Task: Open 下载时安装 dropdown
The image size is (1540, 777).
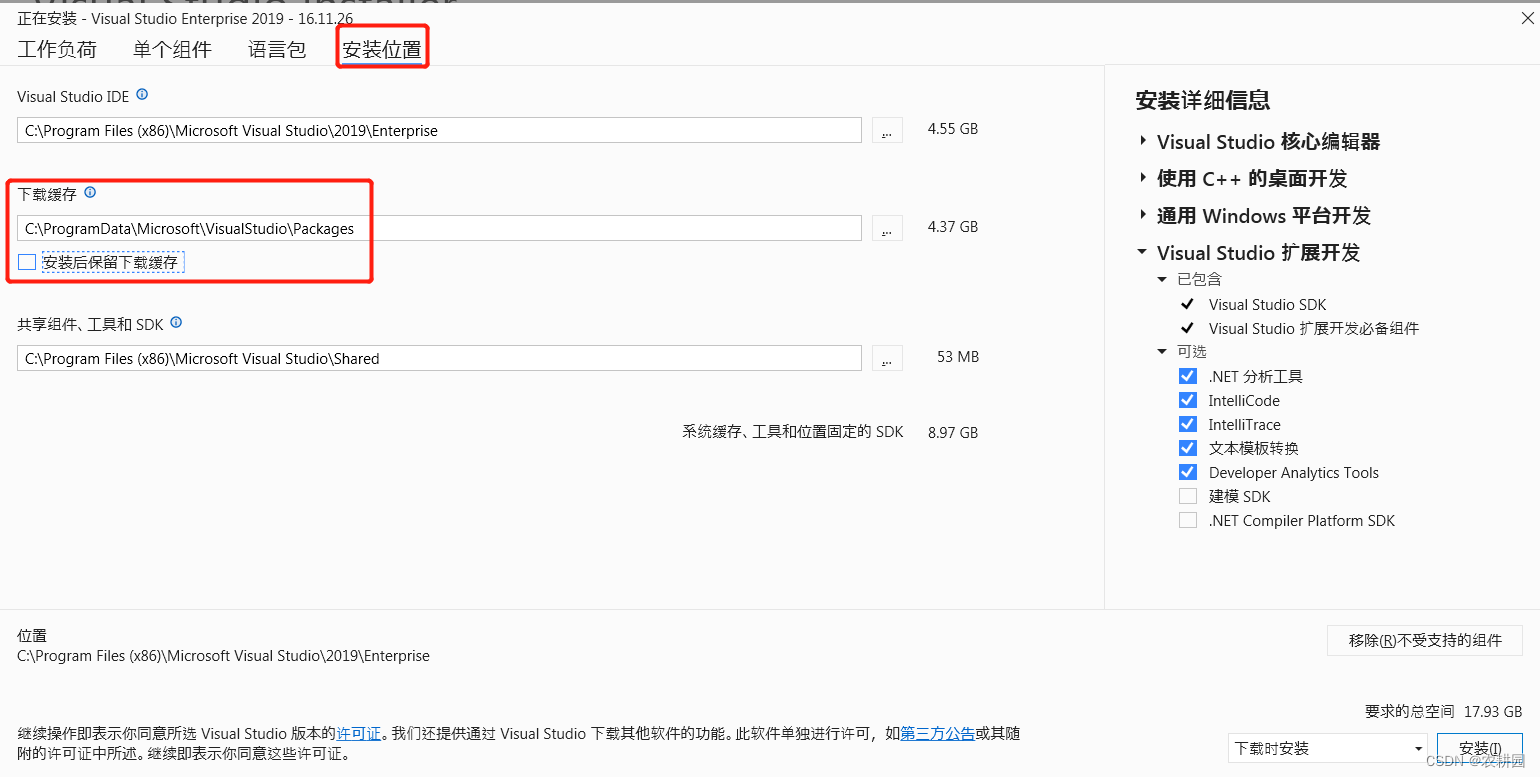Action: [x=1328, y=748]
